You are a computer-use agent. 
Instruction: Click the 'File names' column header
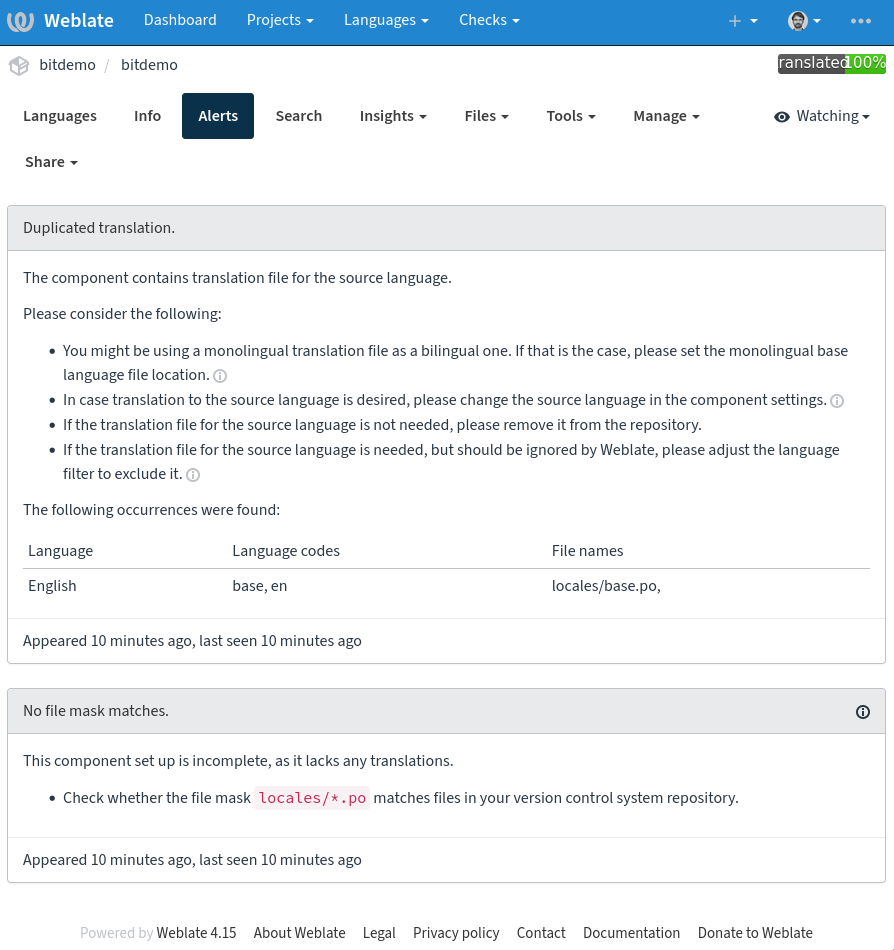tap(587, 551)
